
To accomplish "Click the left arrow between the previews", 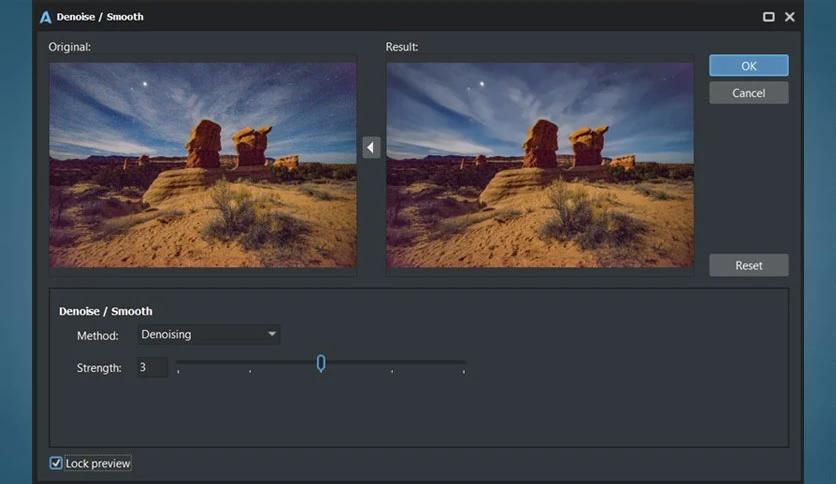I will click(371, 147).
